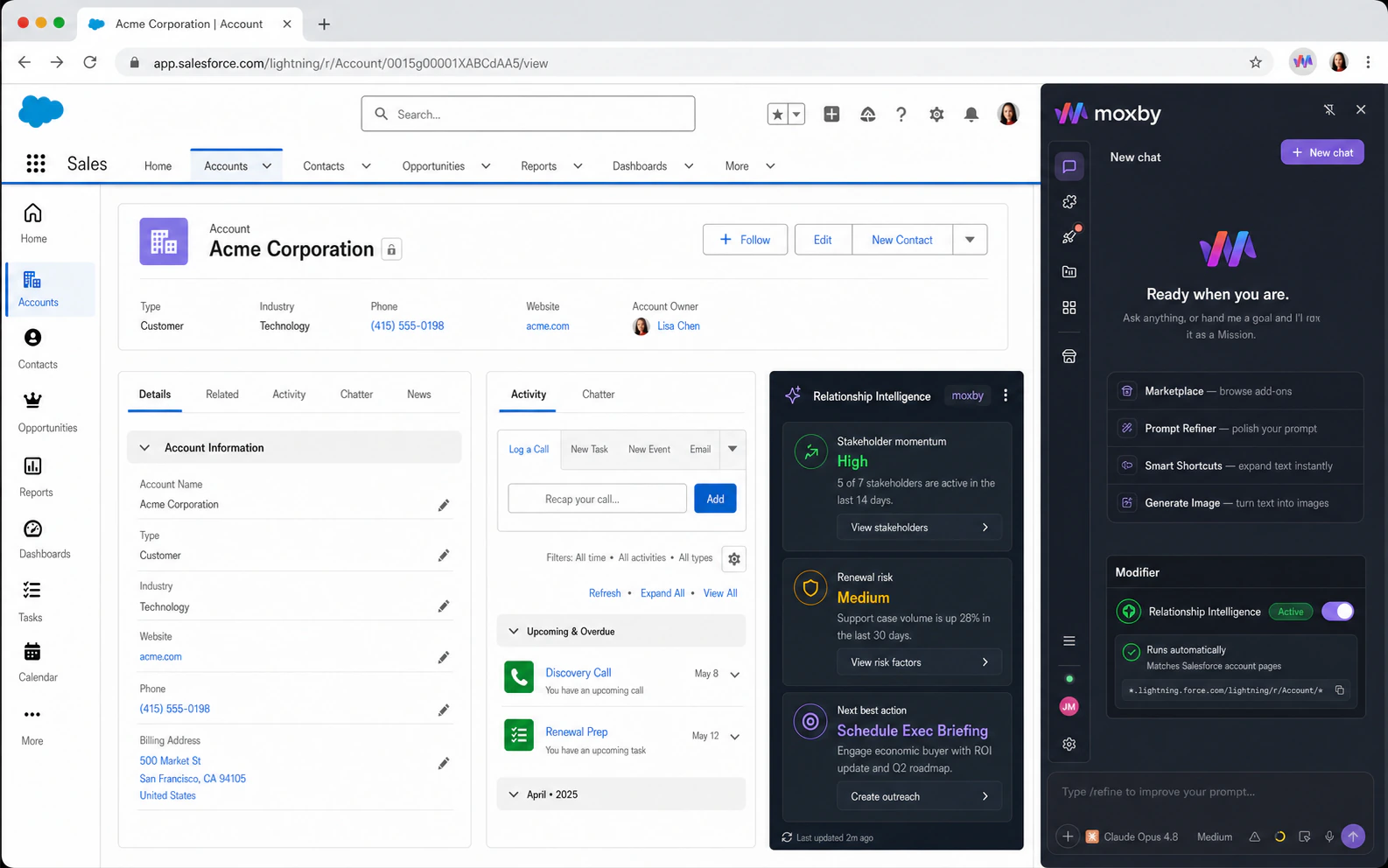
Task: Open the Contacts nav dropdown chevron
Action: [x=366, y=166]
